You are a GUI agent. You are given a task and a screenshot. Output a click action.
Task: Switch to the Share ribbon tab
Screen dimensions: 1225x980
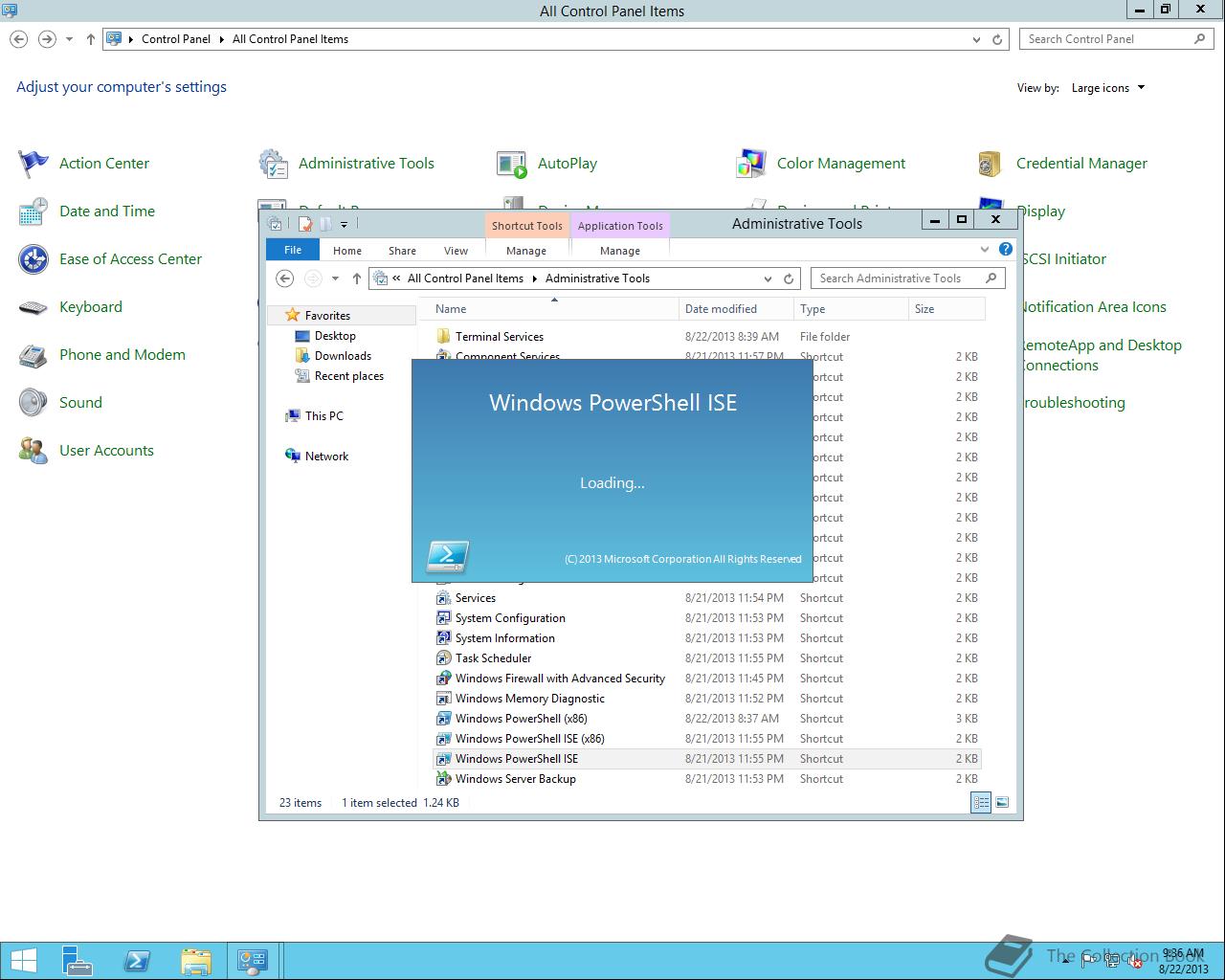(x=401, y=250)
